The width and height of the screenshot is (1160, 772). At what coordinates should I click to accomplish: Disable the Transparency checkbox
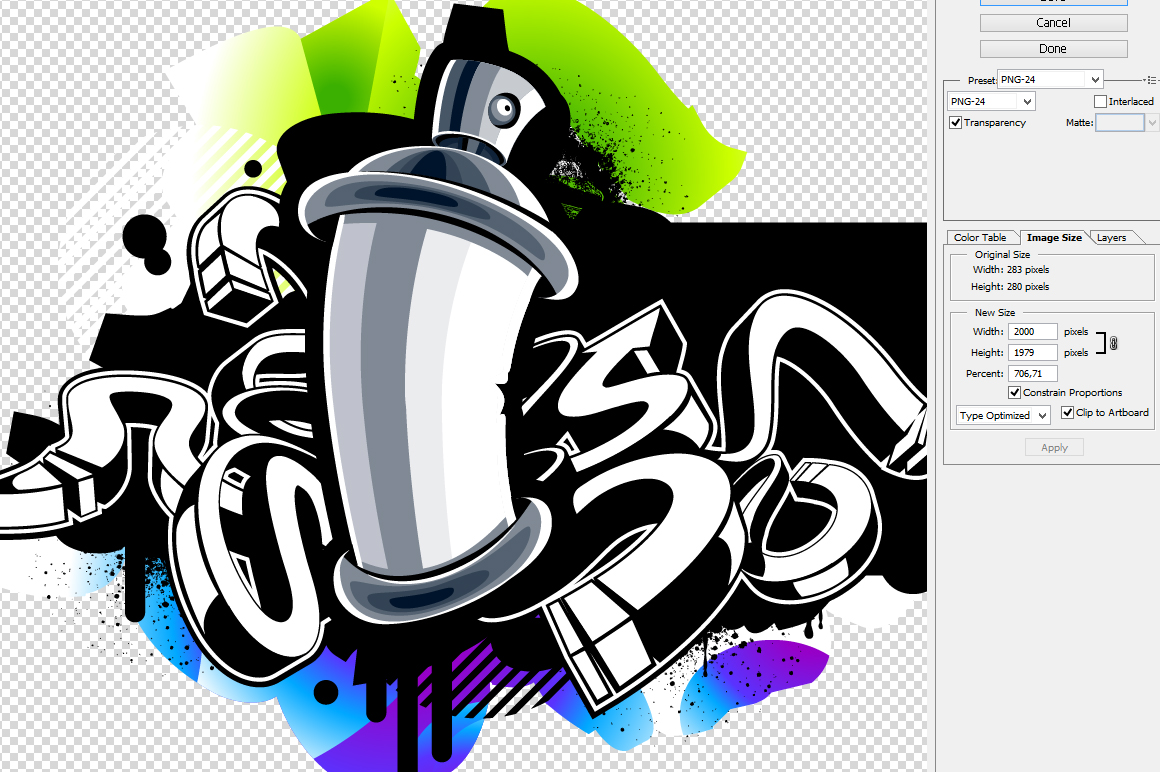[x=955, y=122]
